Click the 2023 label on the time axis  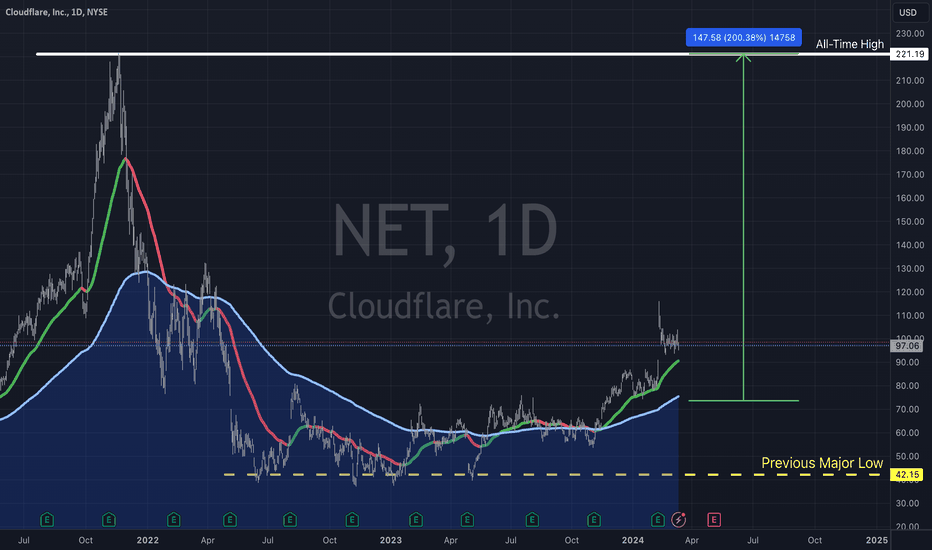point(391,540)
